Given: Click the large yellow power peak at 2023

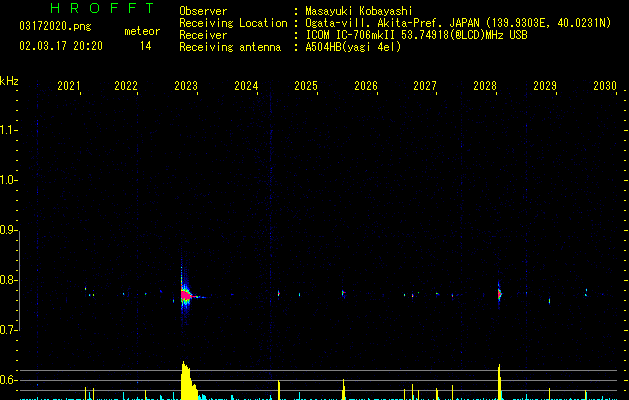Looking at the screenshot, I should pyautogui.click(x=189, y=381).
